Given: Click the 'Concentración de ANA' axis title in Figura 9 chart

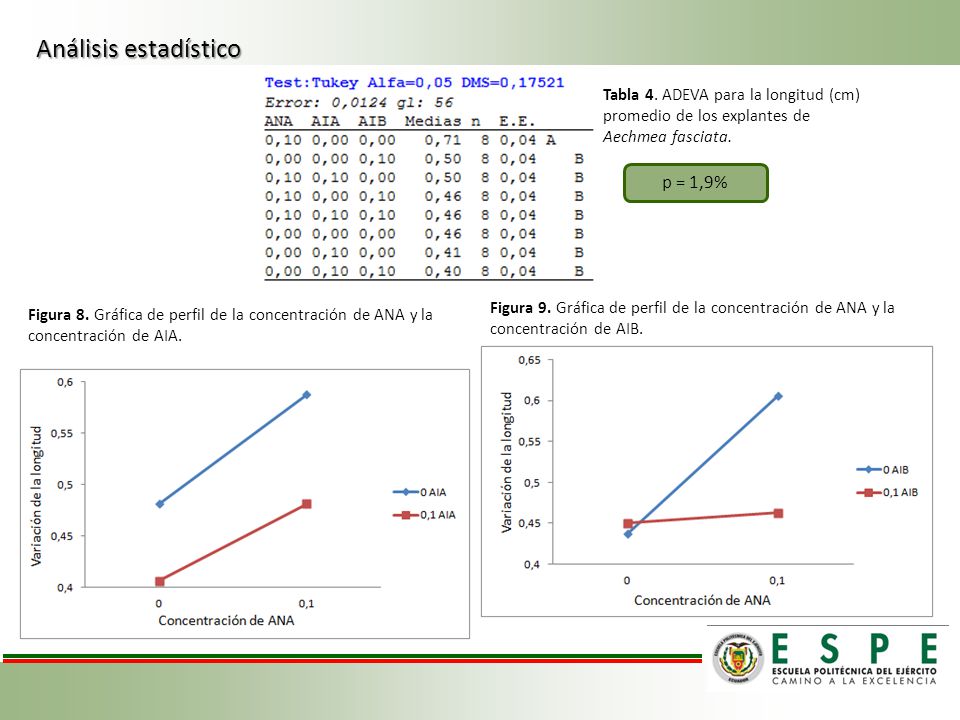Looking at the screenshot, I should 702,600.
